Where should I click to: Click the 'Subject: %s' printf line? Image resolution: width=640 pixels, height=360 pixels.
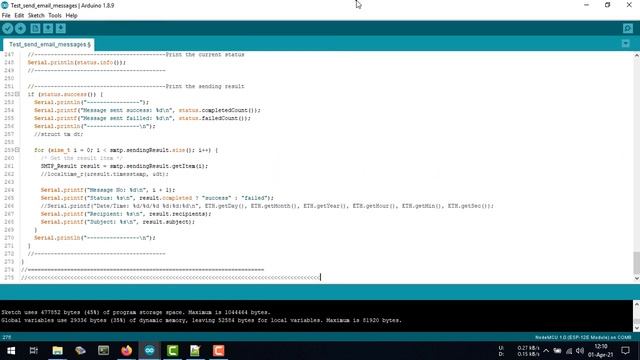(x=118, y=222)
